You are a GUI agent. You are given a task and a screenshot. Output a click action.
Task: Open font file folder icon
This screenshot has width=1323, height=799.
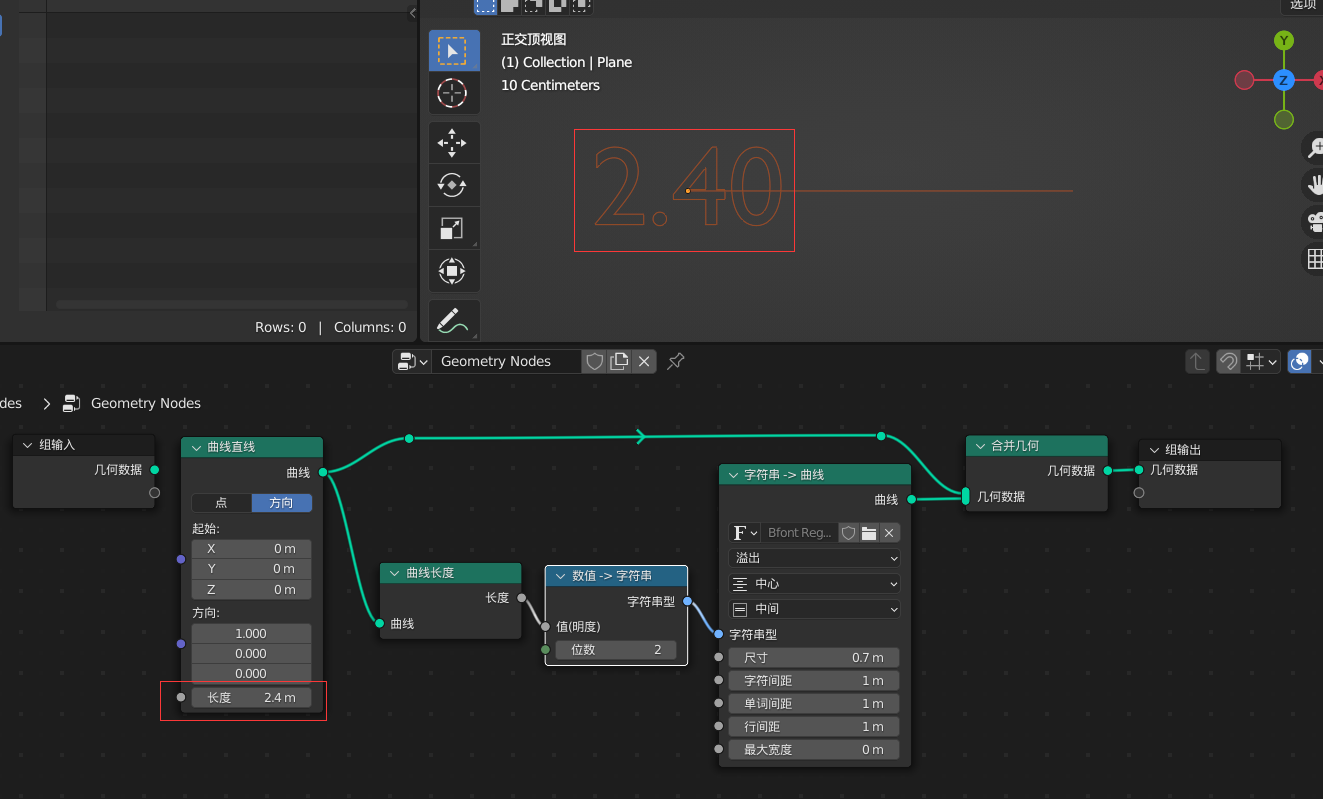(x=868, y=532)
